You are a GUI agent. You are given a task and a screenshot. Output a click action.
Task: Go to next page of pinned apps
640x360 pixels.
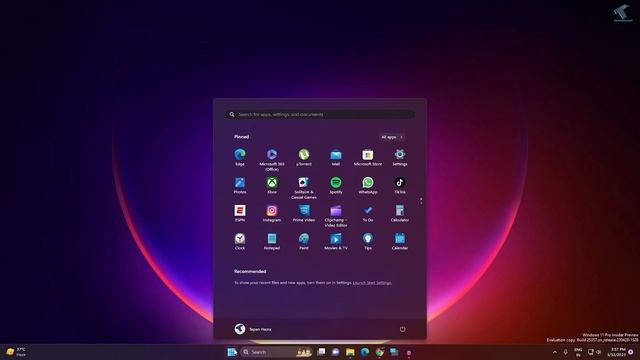pyautogui.click(x=421, y=203)
